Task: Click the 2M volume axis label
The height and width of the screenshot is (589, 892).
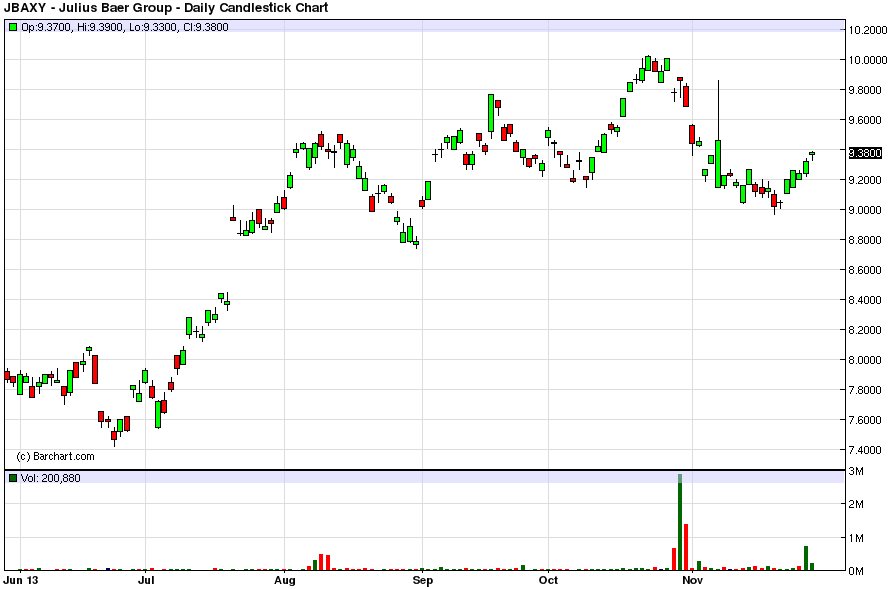Action: coord(856,504)
